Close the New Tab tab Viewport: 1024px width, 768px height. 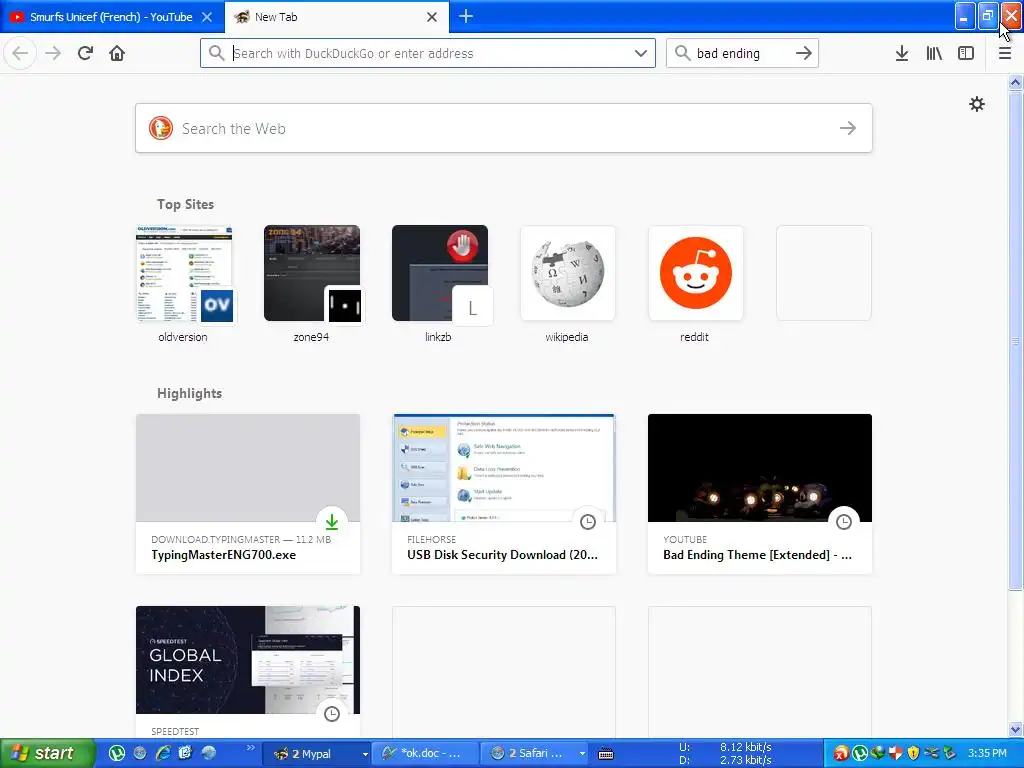point(432,17)
